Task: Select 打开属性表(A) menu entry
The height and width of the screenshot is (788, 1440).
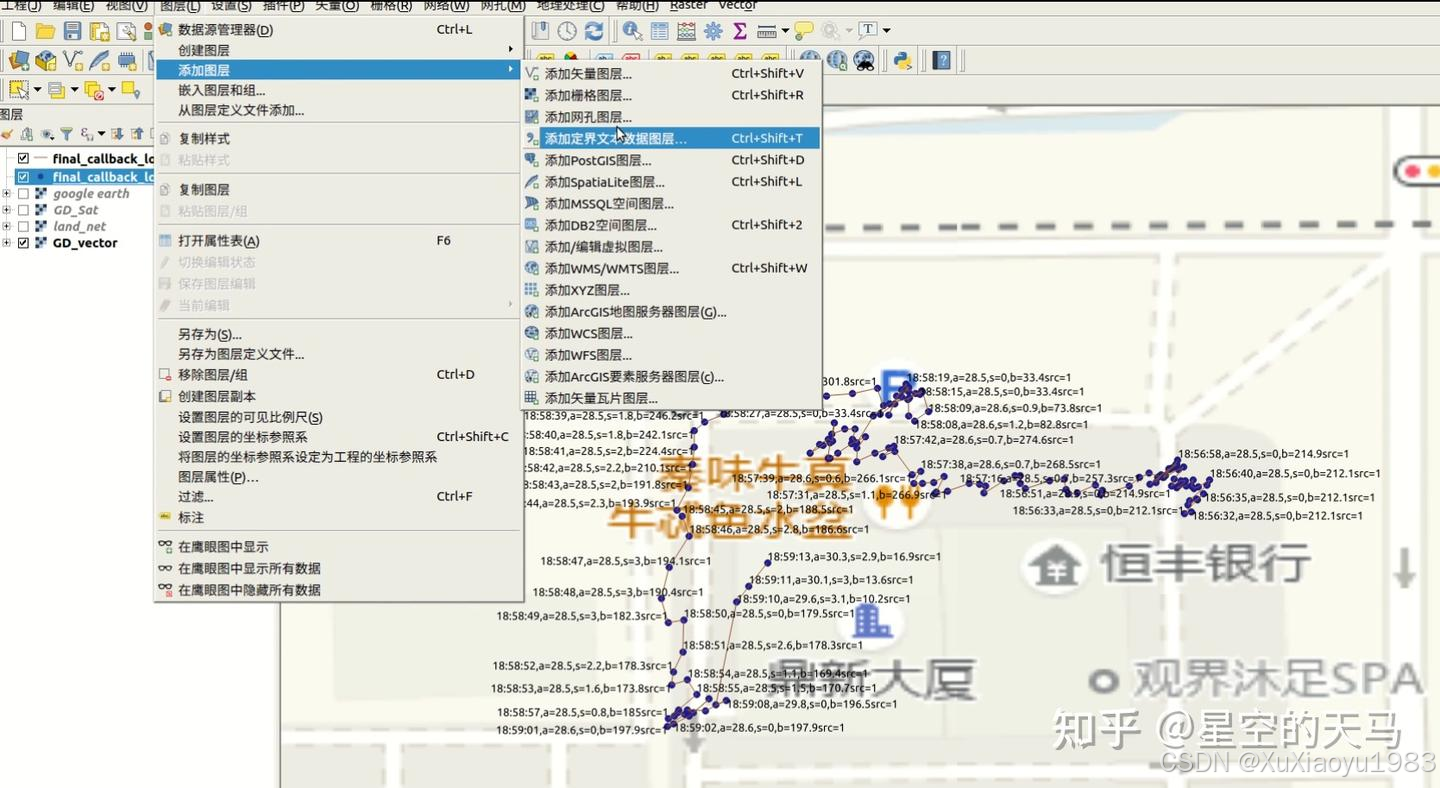Action: (x=338, y=240)
